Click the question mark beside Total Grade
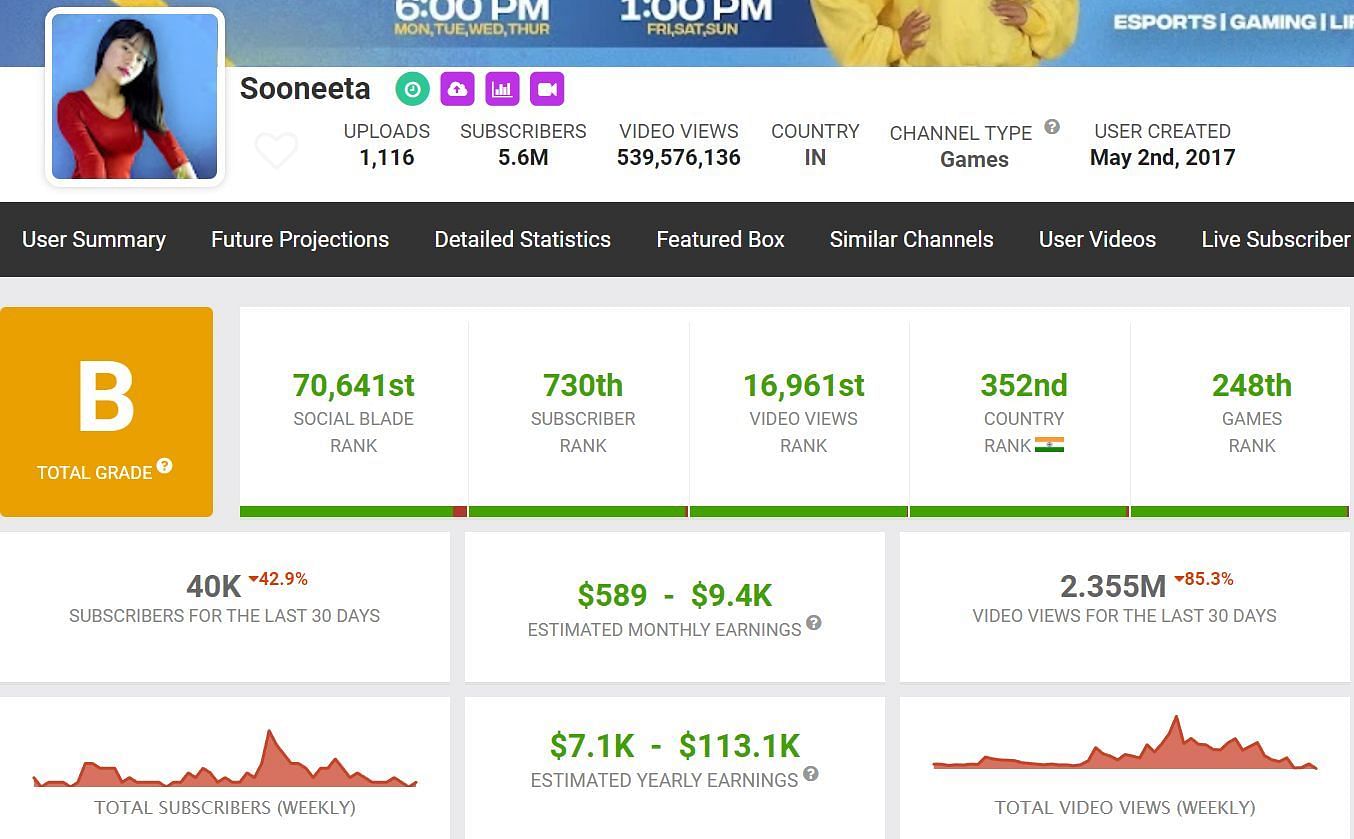The width and height of the screenshot is (1354, 839). point(165,466)
